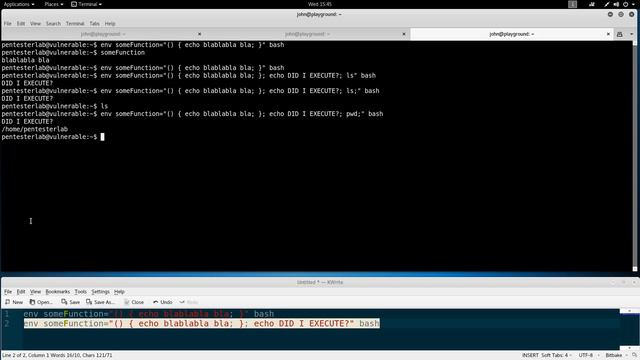This screenshot has width=640, height=360.
Task: Click line 1 text in KWrite editor
Action: pyautogui.click(x=149, y=314)
